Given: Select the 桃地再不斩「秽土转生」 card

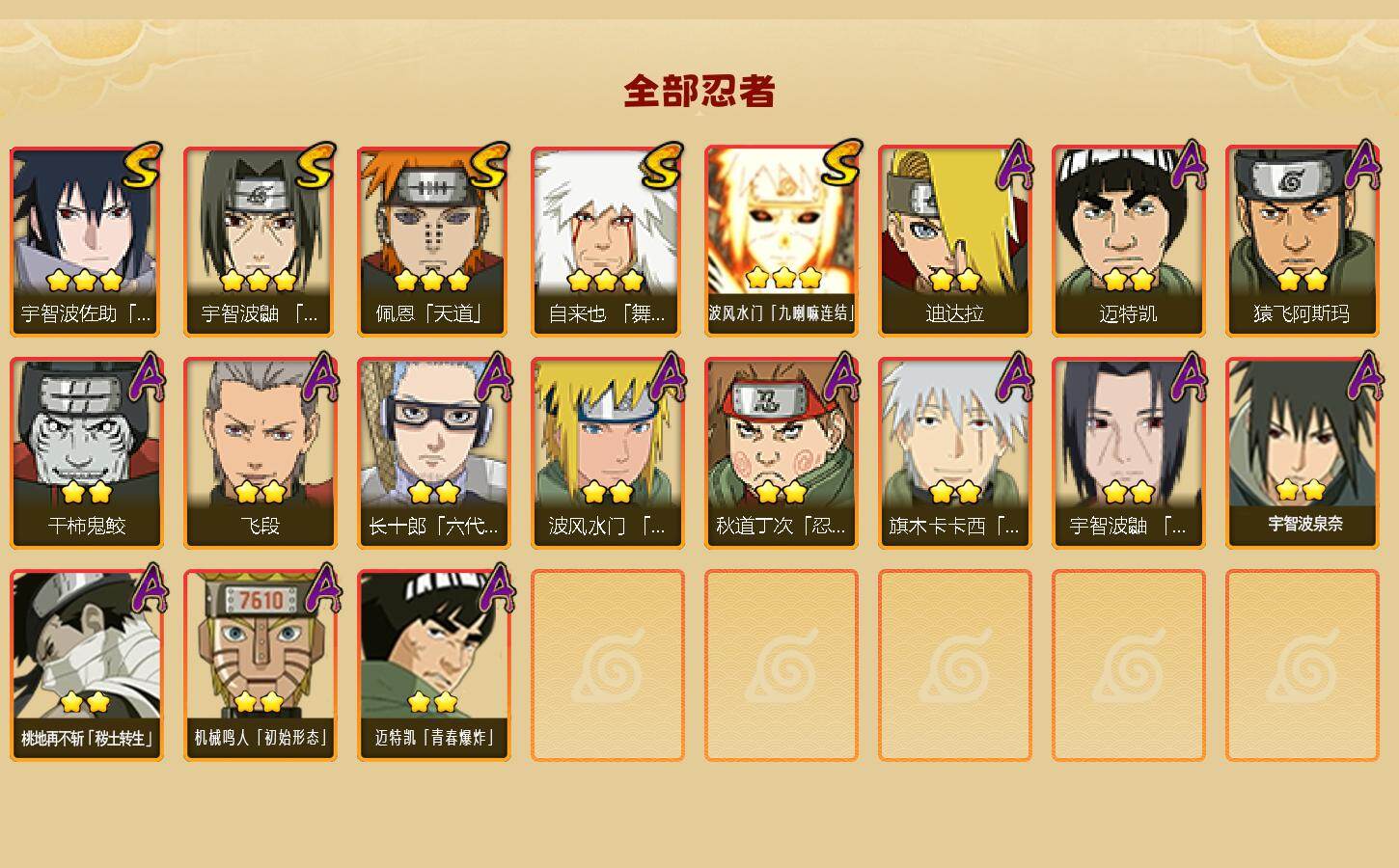Looking at the screenshot, I should click(87, 665).
